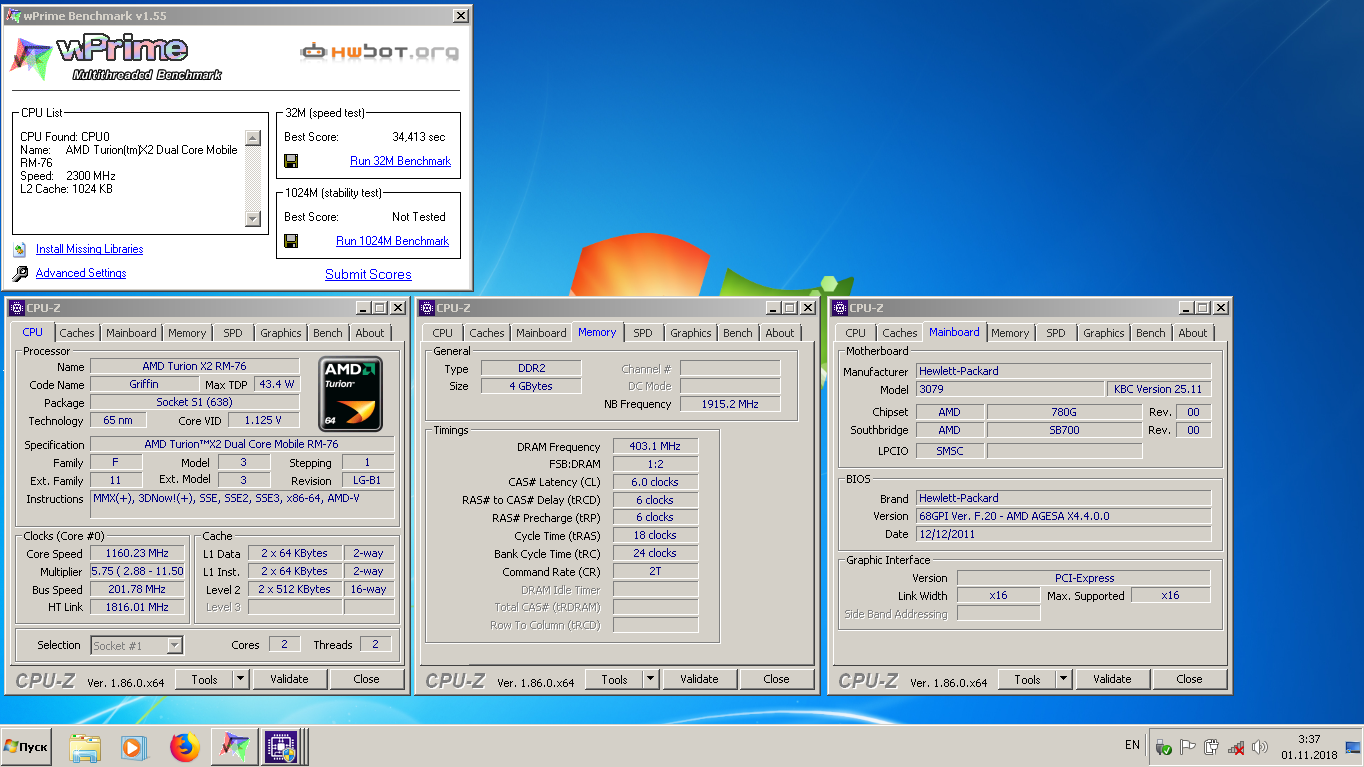
Task: Click the Run 1024M Benchmark link
Action: click(x=393, y=241)
